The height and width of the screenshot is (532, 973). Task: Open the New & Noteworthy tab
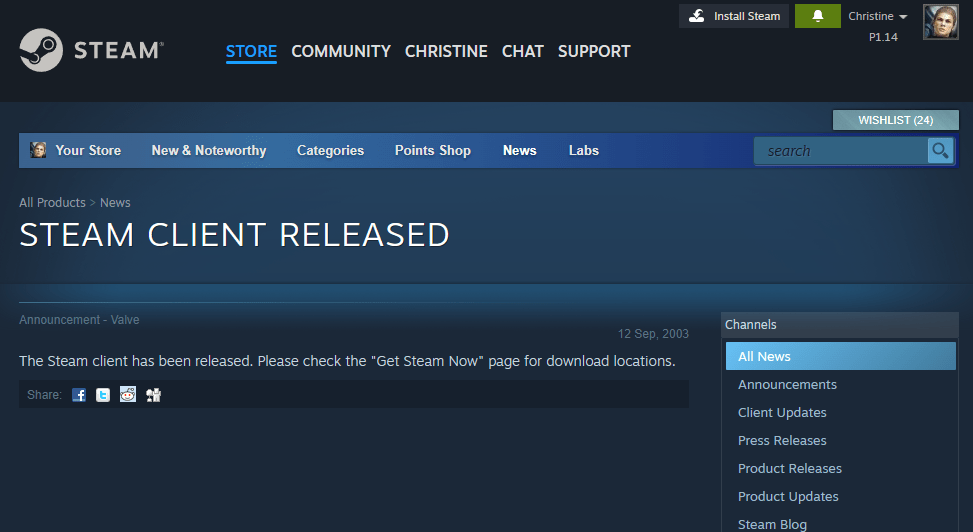pyautogui.click(x=209, y=150)
